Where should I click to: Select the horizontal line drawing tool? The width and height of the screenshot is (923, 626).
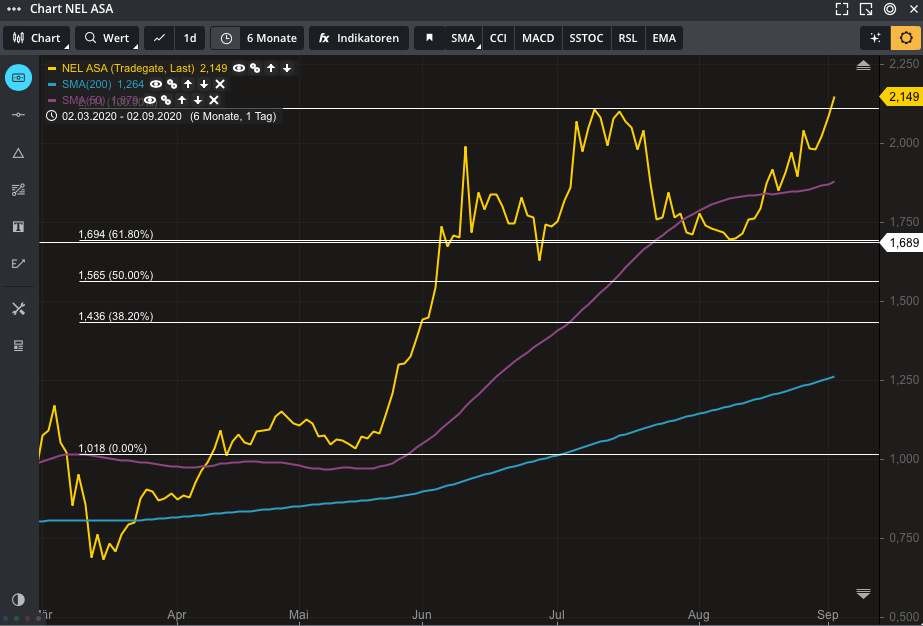click(18, 115)
